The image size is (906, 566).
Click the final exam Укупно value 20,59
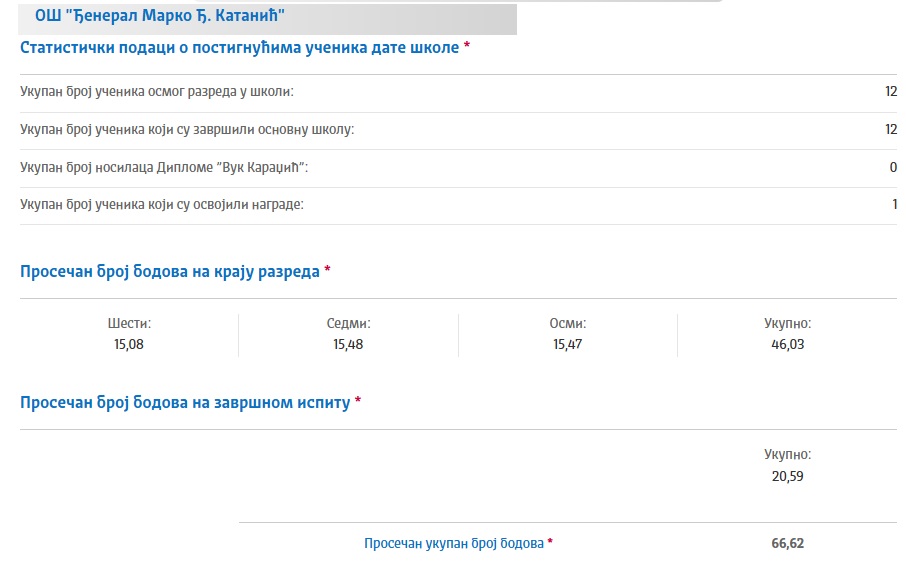788,476
